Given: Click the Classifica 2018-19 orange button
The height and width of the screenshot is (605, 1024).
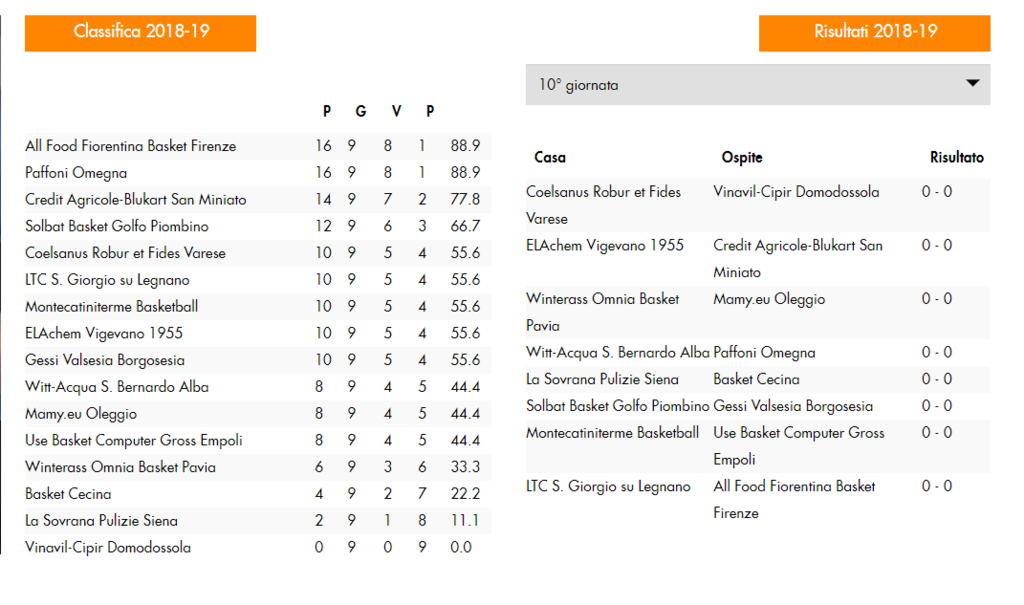Looking at the screenshot, I should pos(140,33).
